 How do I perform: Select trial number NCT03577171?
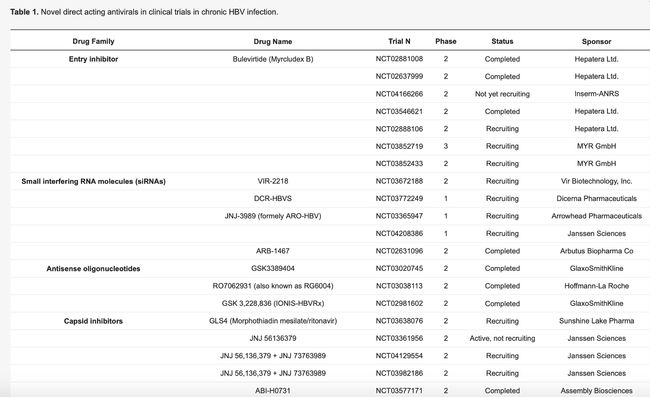pyautogui.click(x=399, y=391)
